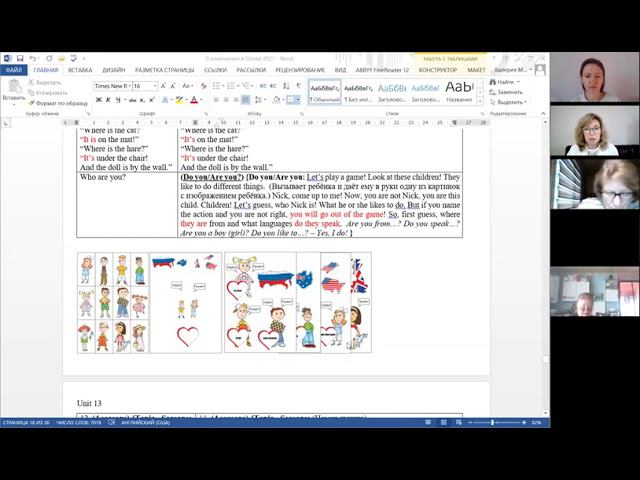Image resolution: width=640 pixels, height=480 pixels.
Task: Open account menu Валерия М.
Action: (x=513, y=70)
